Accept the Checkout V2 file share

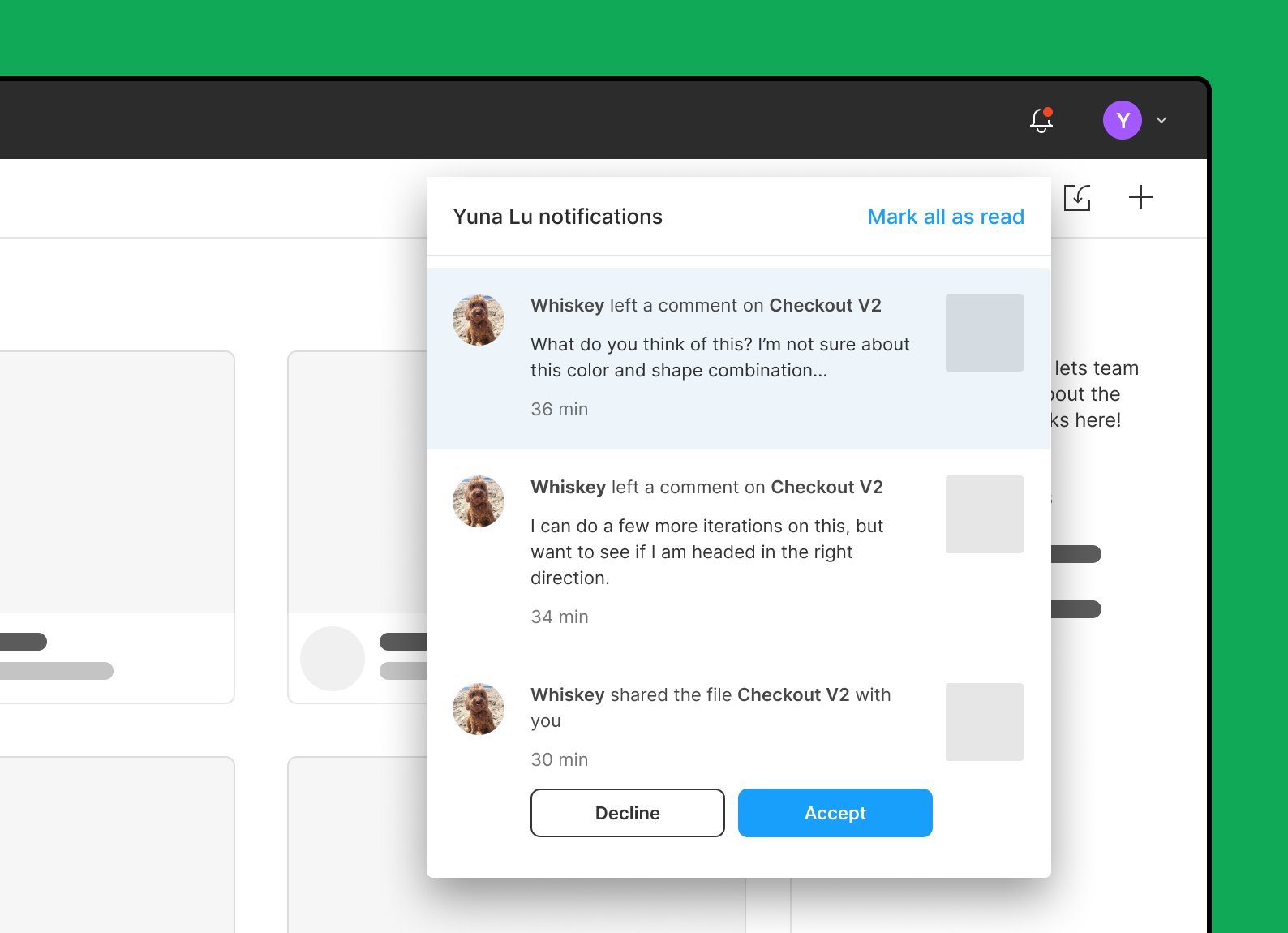(x=835, y=813)
